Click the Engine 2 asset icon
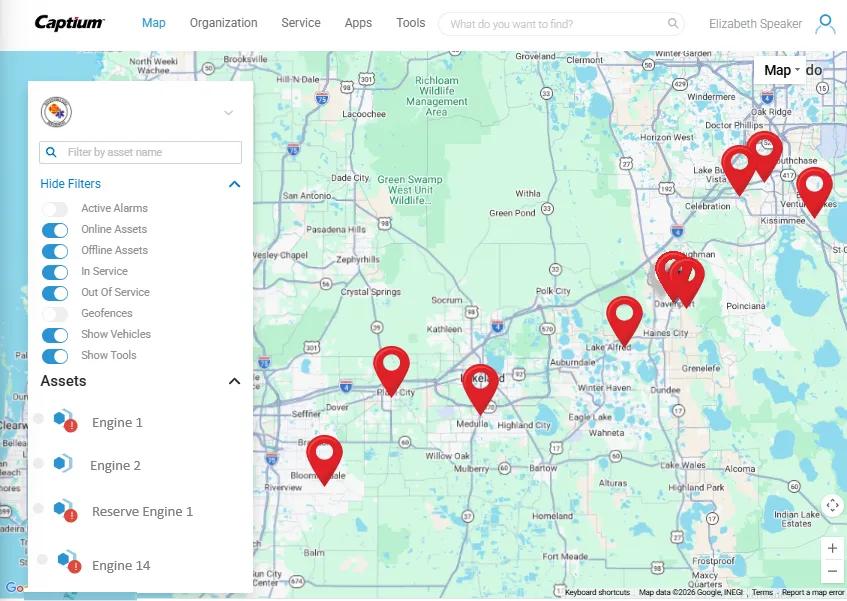 [62, 464]
